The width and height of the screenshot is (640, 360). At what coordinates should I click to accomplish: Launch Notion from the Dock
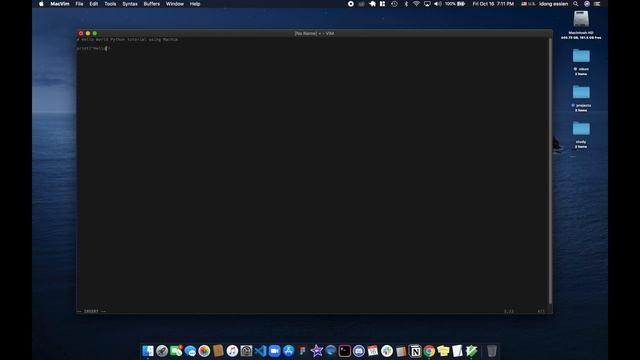tap(415, 351)
